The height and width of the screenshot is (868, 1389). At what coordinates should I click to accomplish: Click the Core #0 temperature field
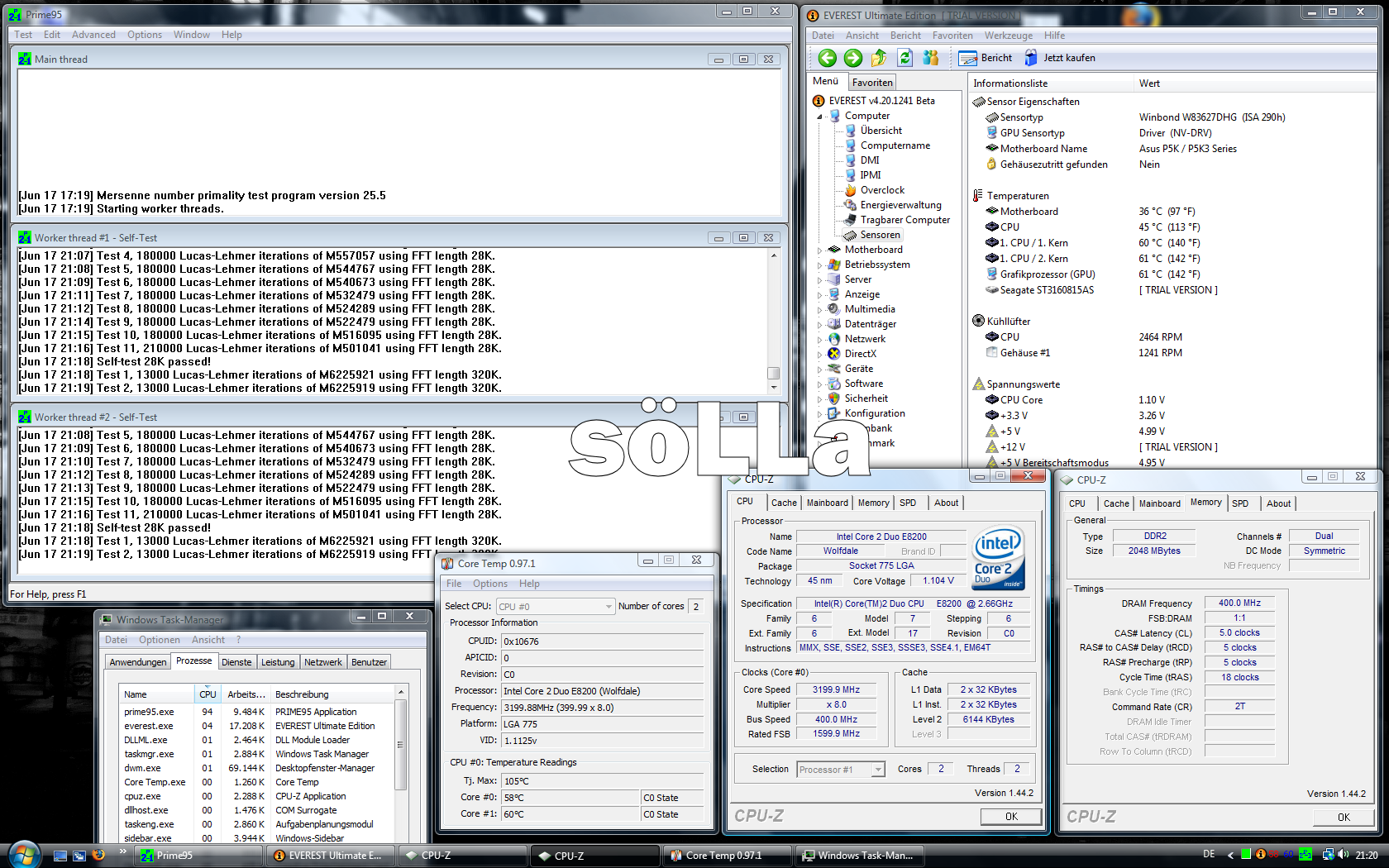point(570,798)
